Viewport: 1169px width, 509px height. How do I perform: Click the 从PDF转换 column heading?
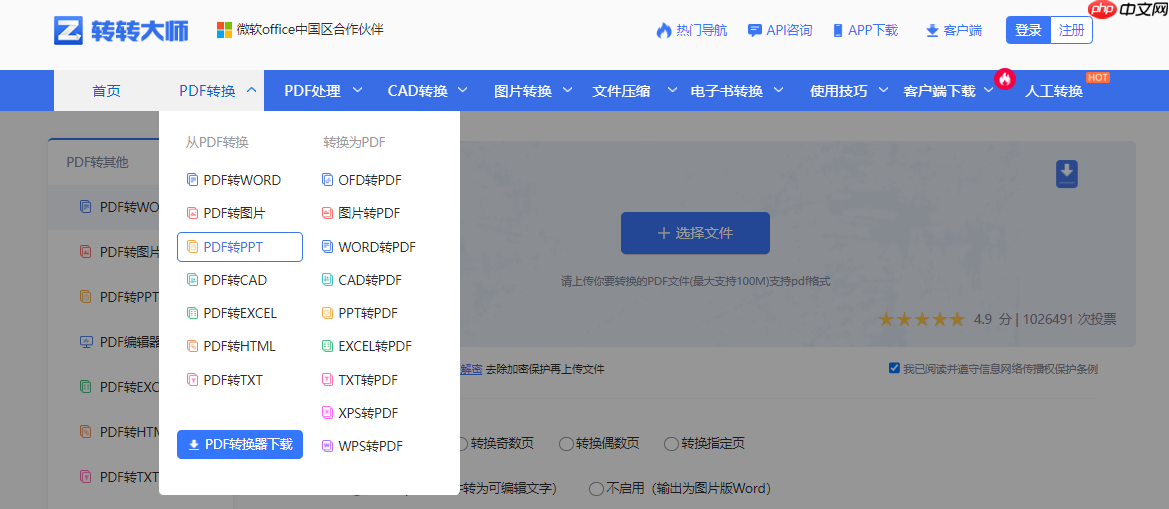[217, 142]
